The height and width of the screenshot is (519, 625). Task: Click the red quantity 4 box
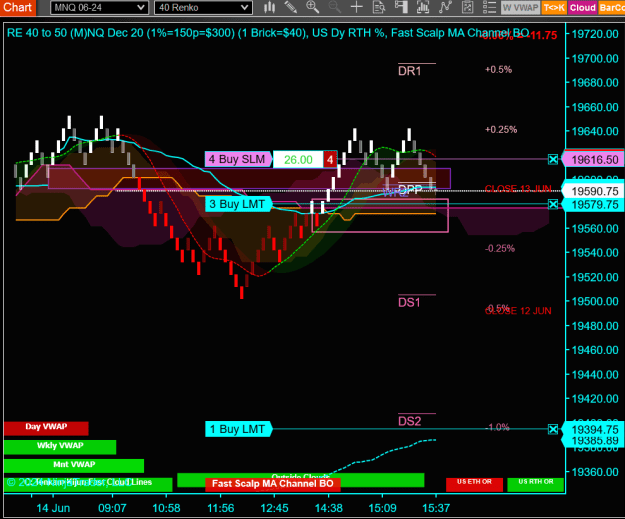pyautogui.click(x=330, y=160)
